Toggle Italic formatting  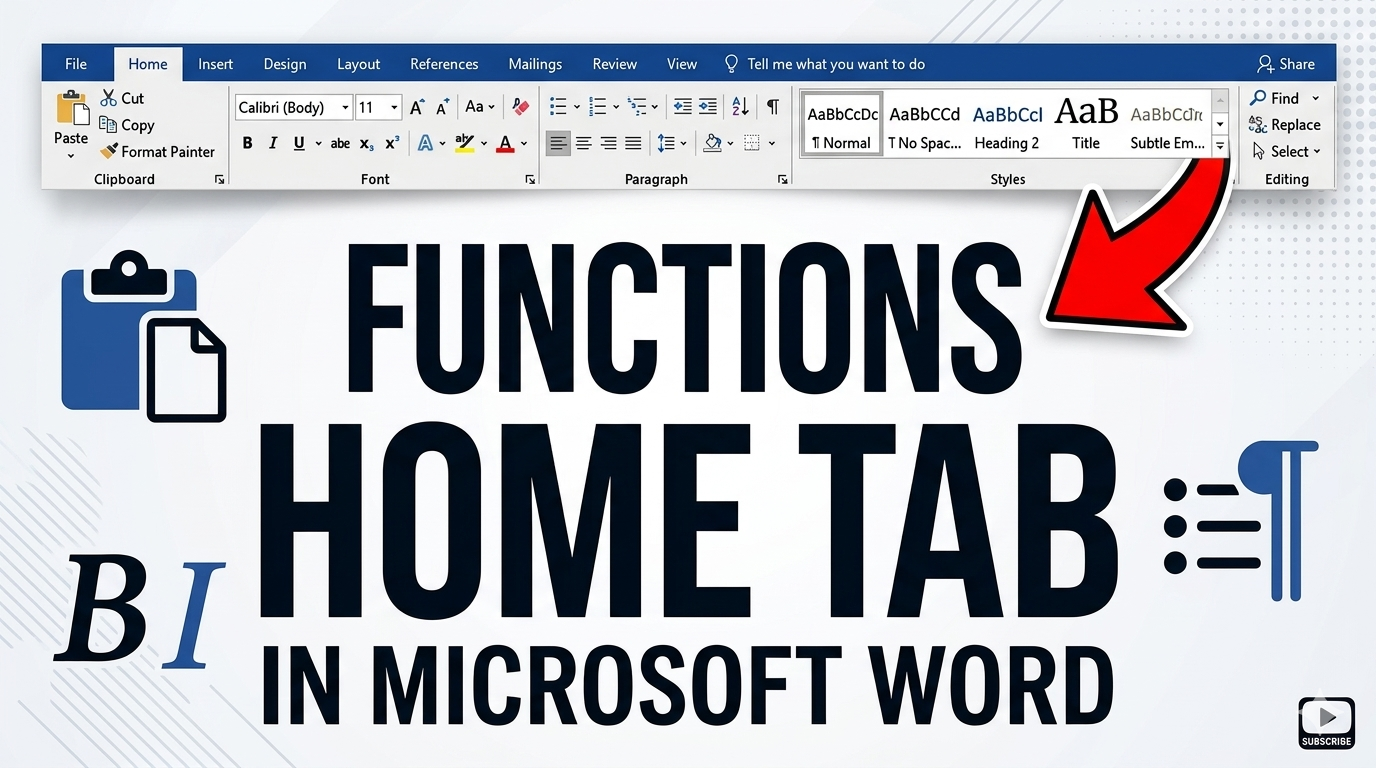pos(273,144)
